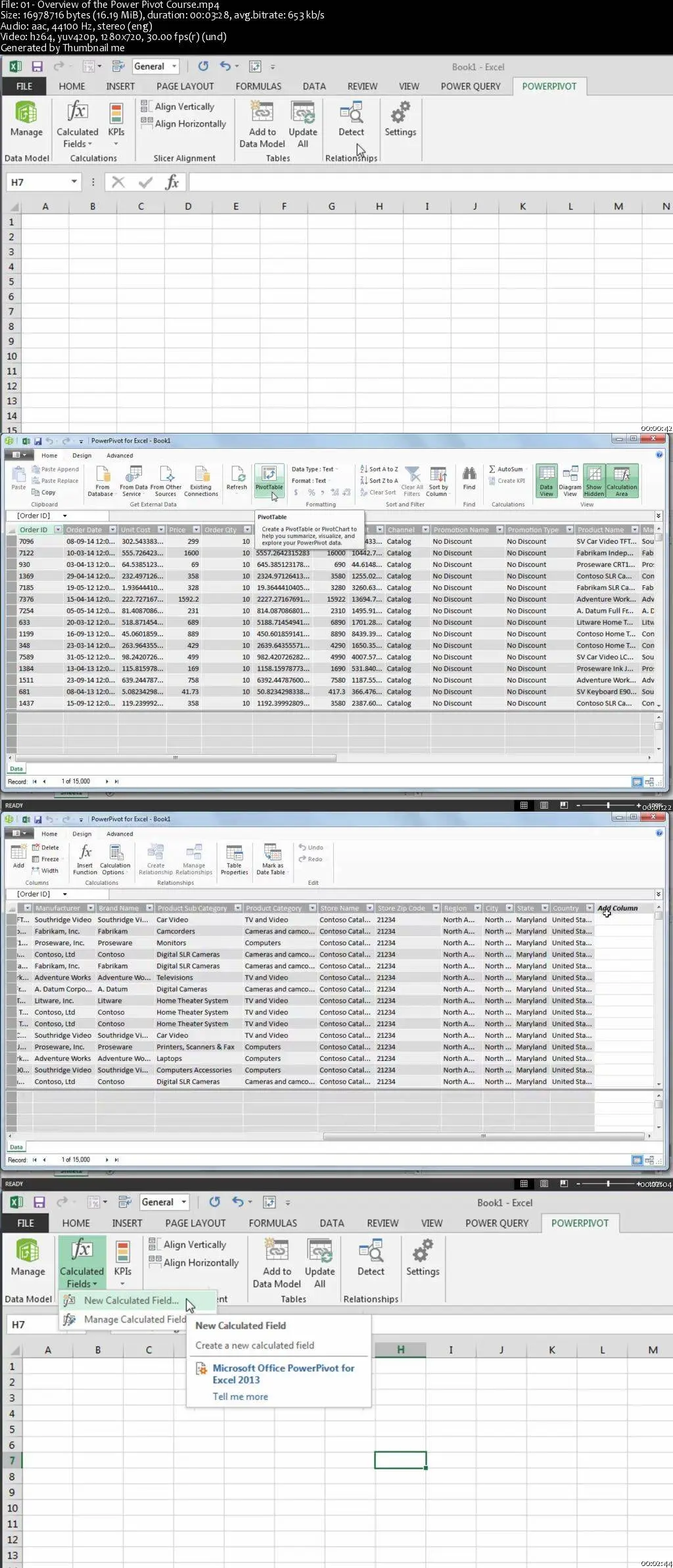Click Delete in the Columns group
Viewport: 673px width, 1568px height.
[45, 847]
